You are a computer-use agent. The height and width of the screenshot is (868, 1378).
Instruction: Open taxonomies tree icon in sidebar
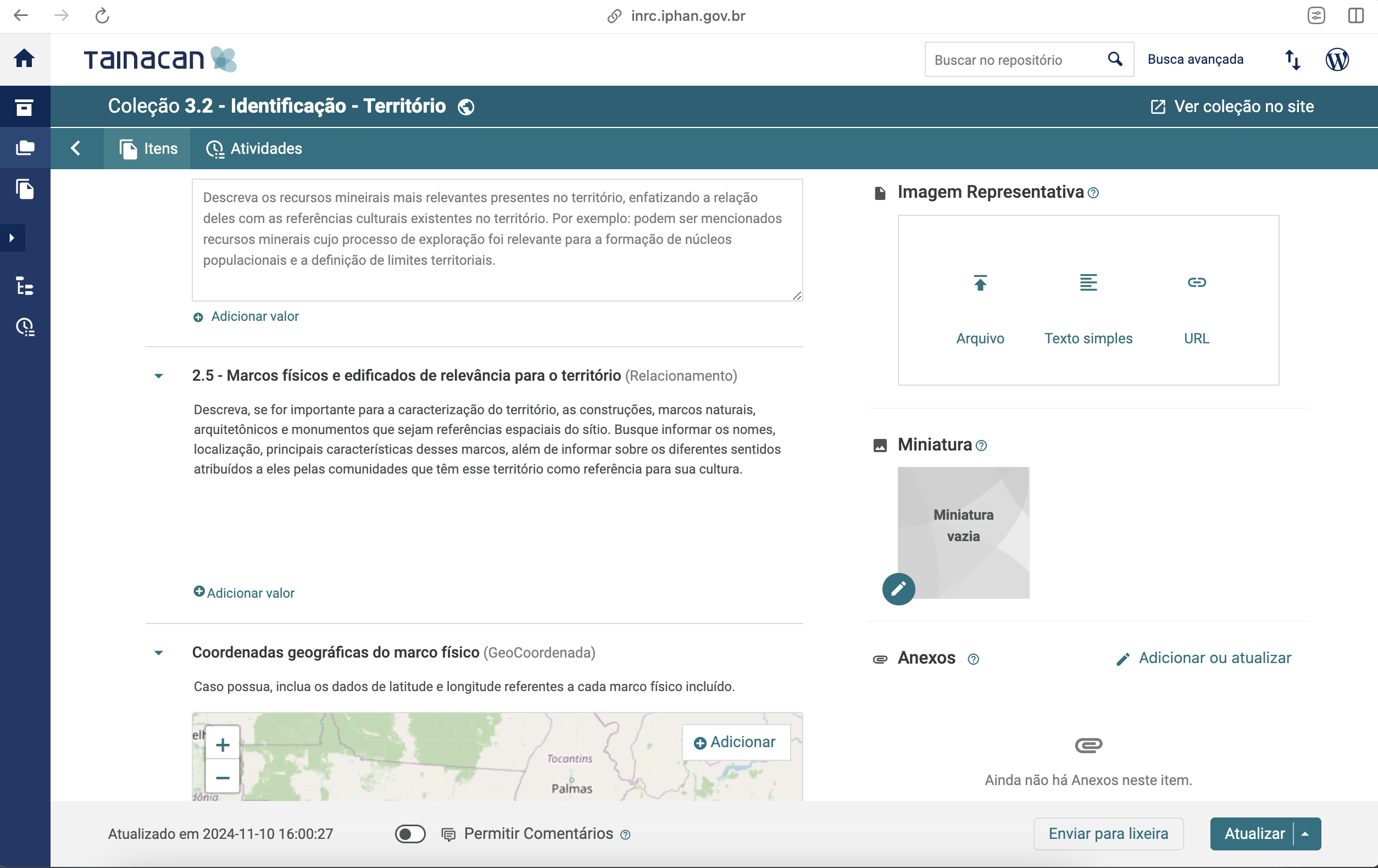[x=25, y=286]
